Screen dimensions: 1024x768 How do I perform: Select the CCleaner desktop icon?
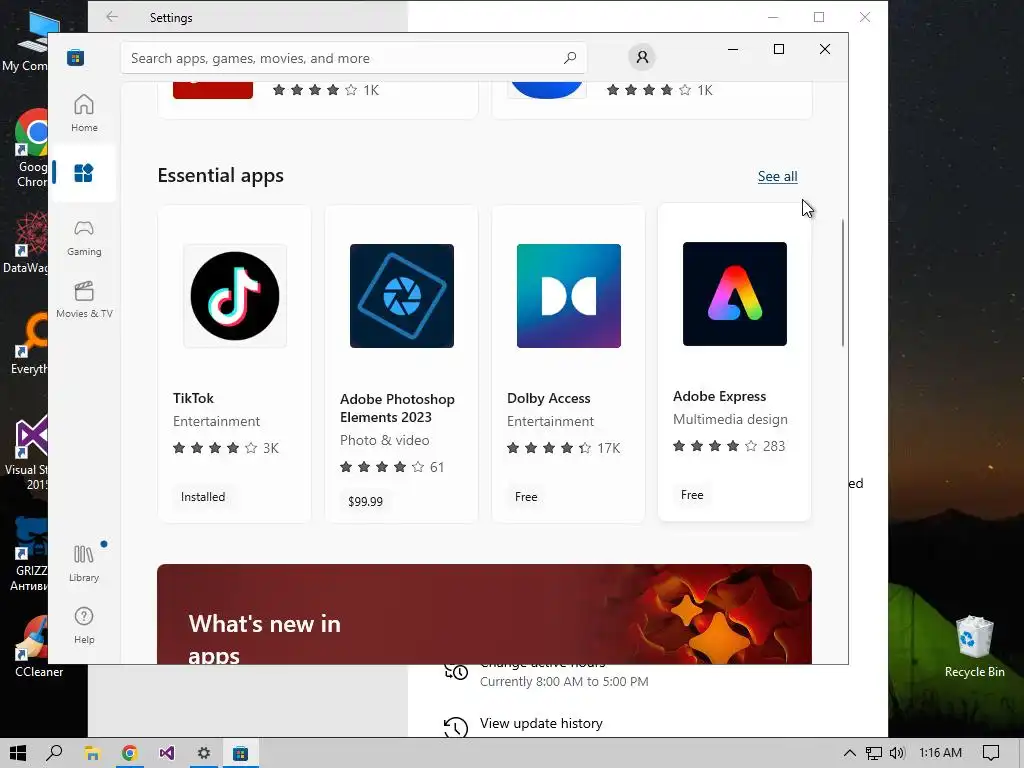click(x=36, y=647)
